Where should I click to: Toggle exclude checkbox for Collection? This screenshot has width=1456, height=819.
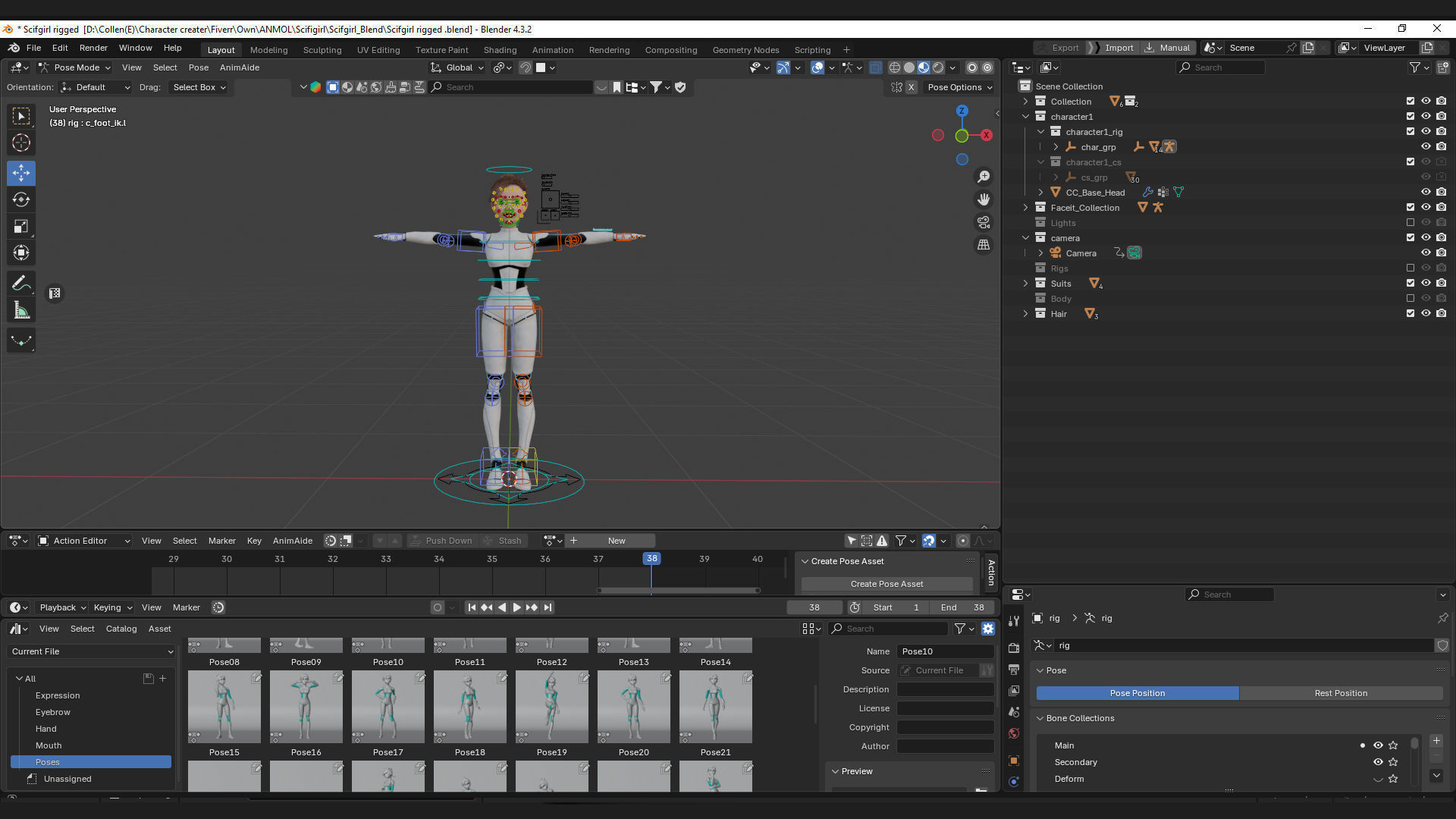pos(1410,101)
